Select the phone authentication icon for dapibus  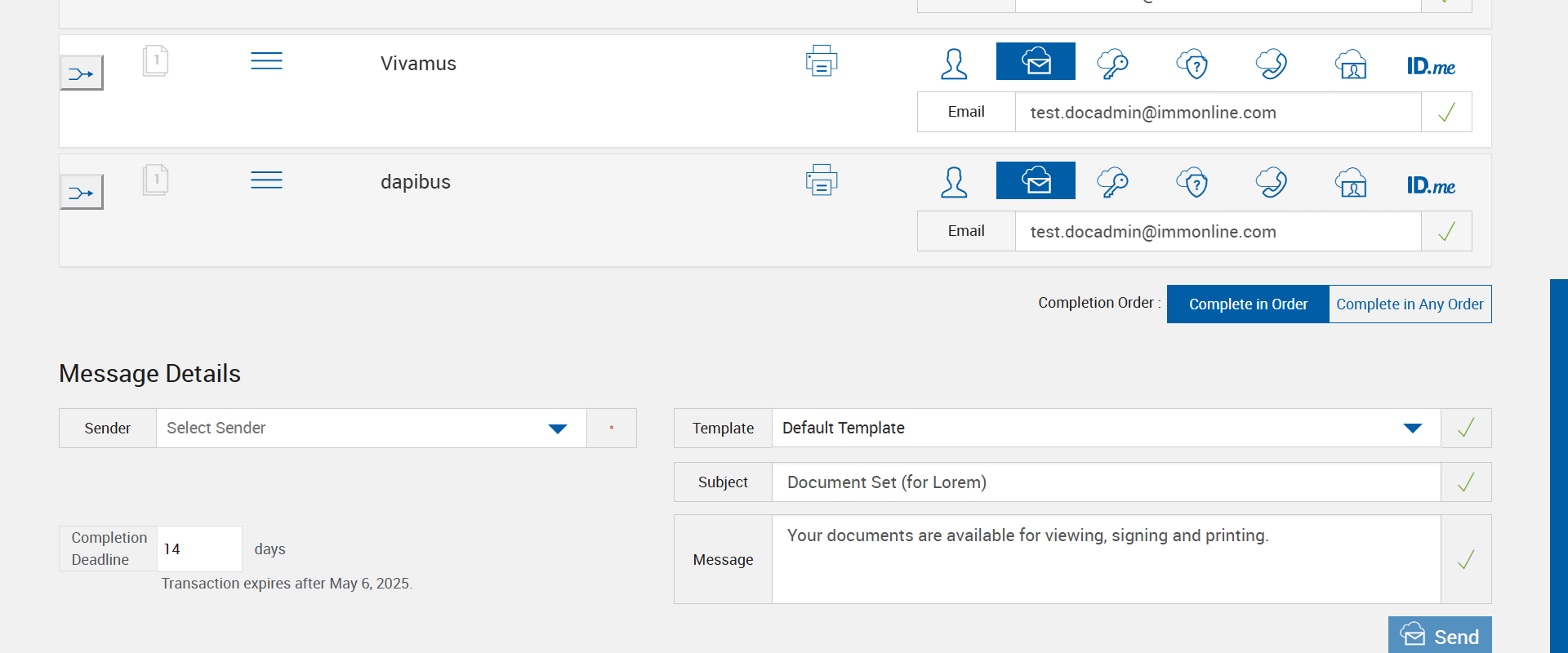pos(1271,183)
